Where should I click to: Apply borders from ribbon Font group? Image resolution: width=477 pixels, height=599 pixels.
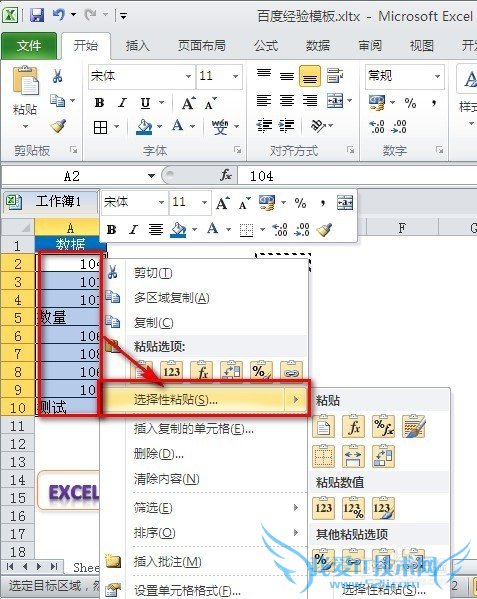tap(100, 127)
